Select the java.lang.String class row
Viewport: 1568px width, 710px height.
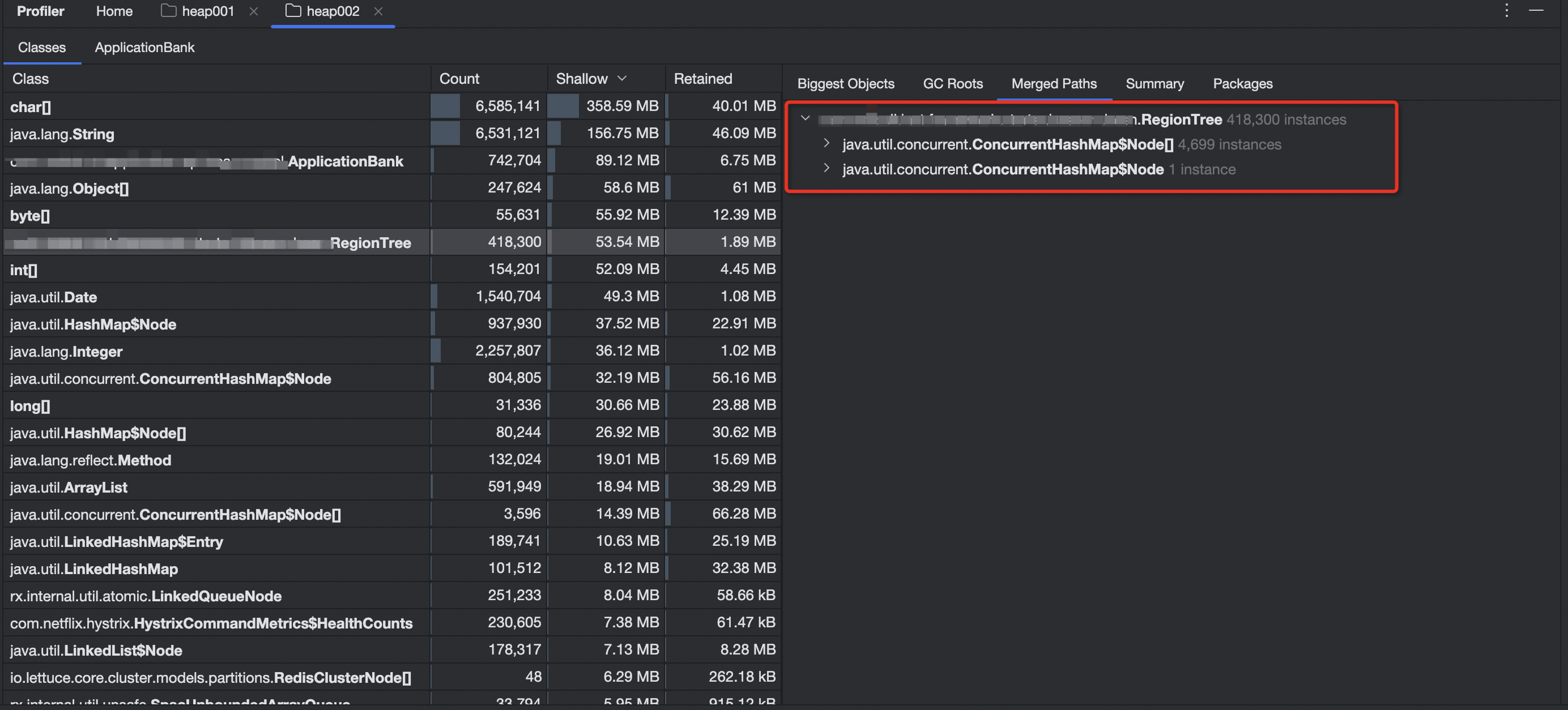[x=62, y=134]
